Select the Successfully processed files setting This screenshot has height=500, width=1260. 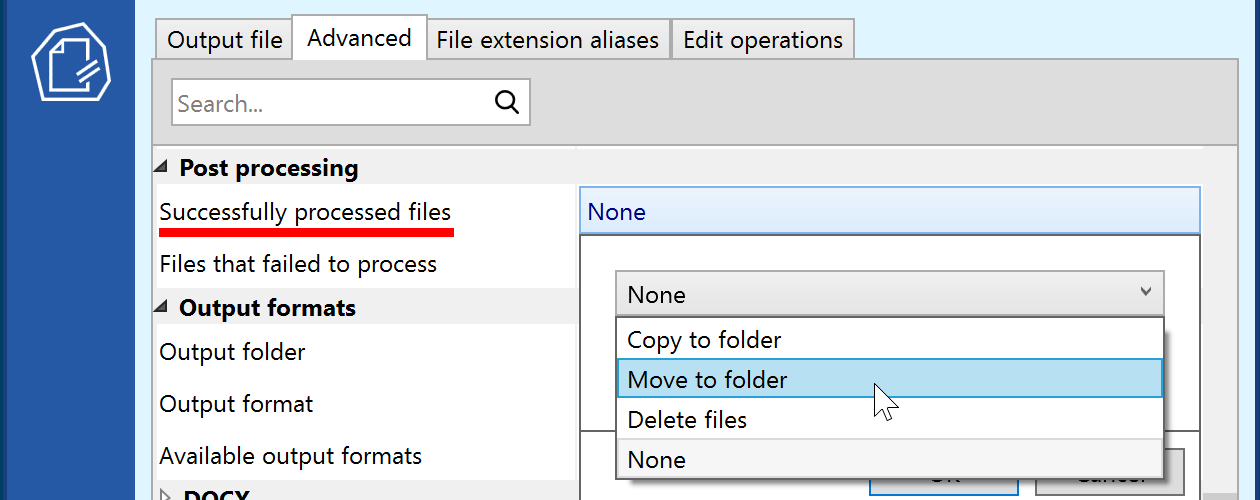305,213
